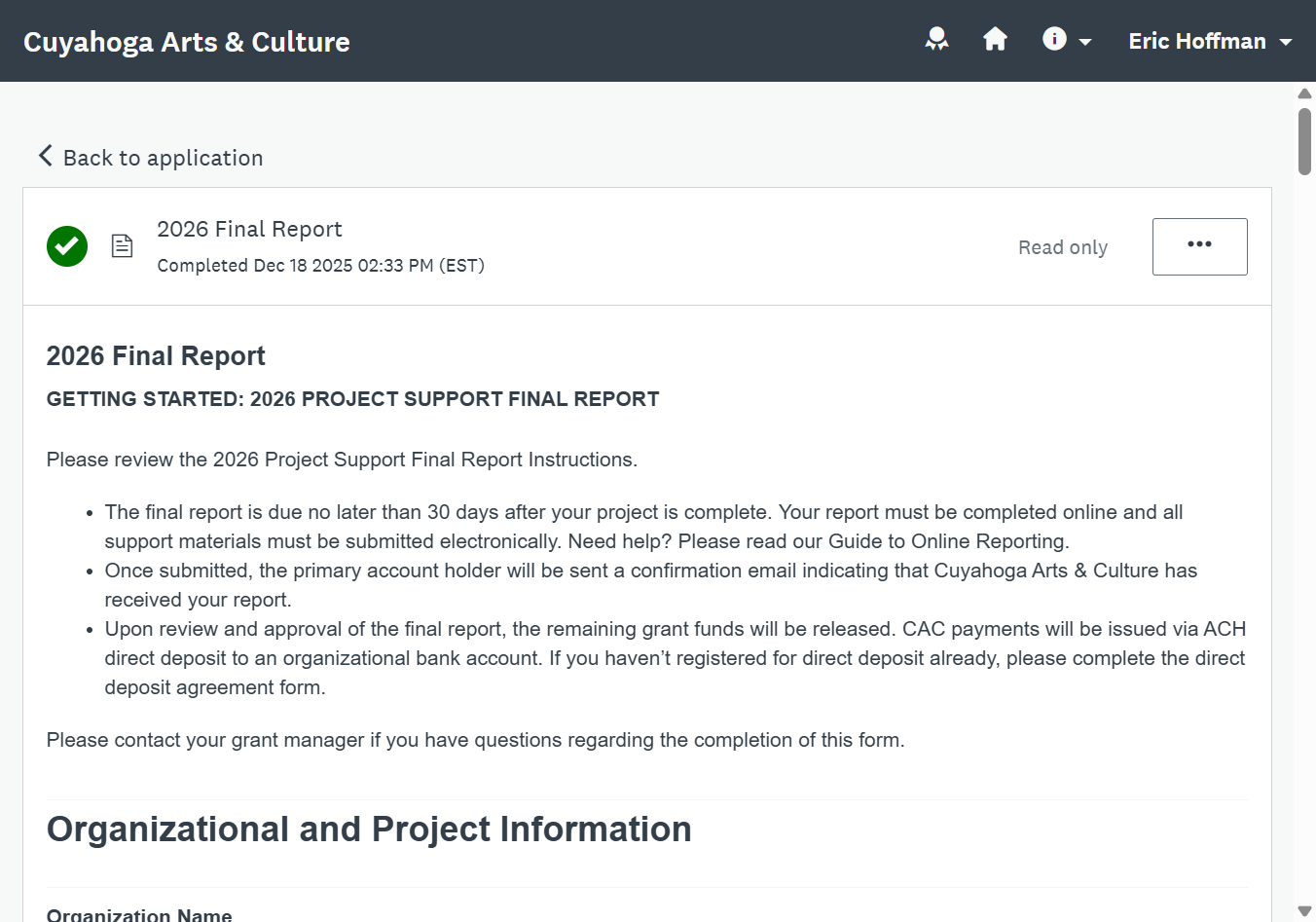Go back to application
This screenshot has height=922, width=1316.
(x=151, y=157)
